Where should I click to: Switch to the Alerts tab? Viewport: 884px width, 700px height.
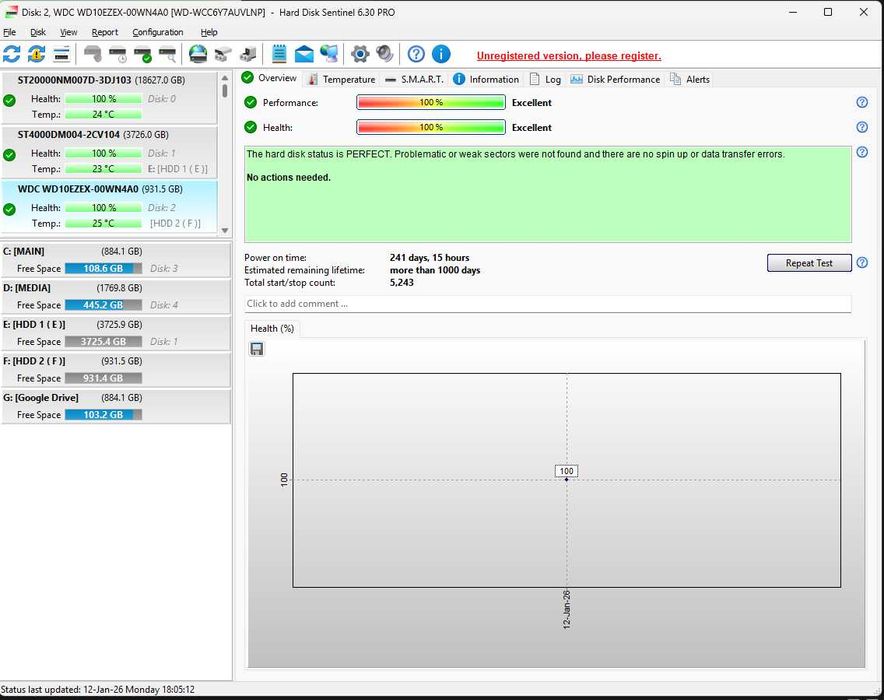(690, 79)
